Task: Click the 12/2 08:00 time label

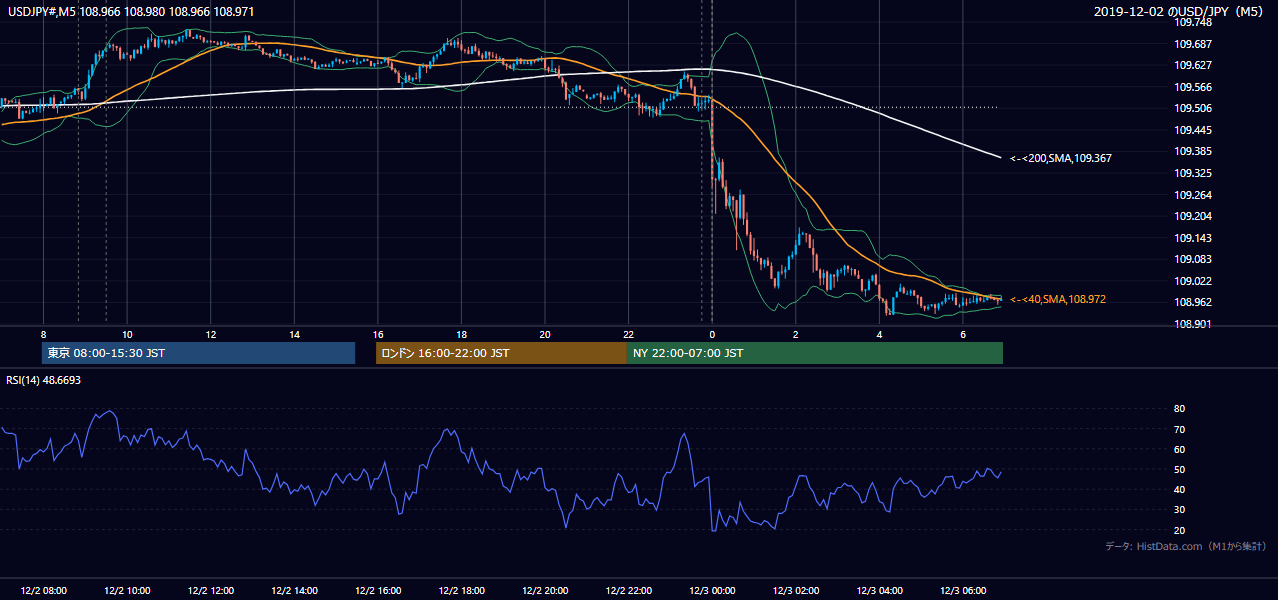Action: pyautogui.click(x=43, y=590)
